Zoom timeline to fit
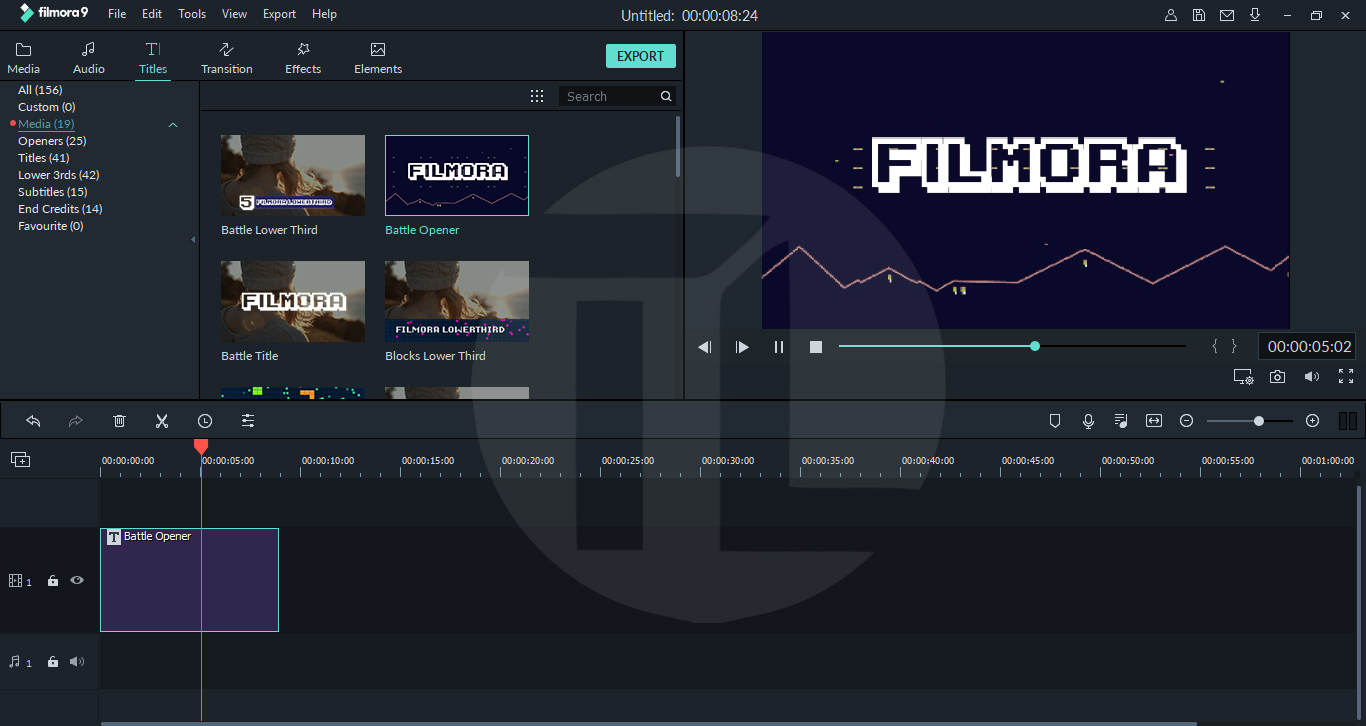This screenshot has width=1366, height=726. (x=1154, y=421)
